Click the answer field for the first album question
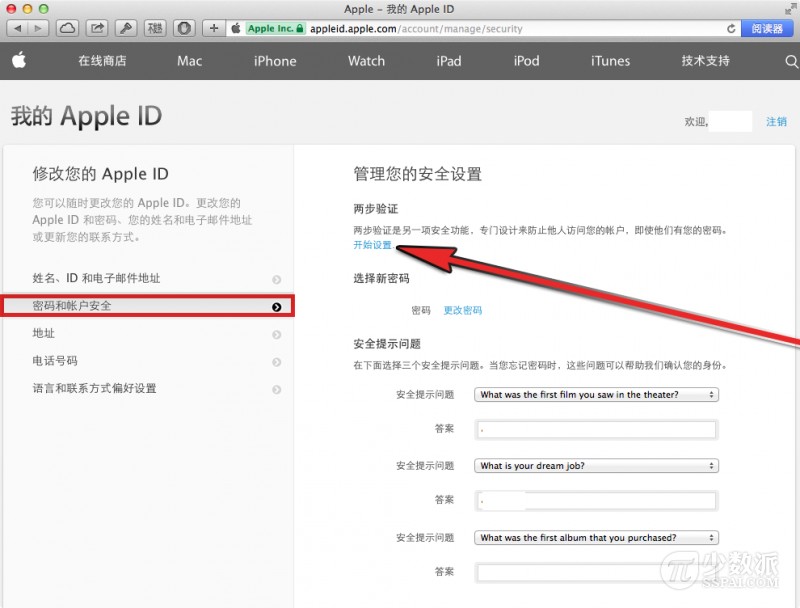This screenshot has height=608, width=800. (596, 573)
